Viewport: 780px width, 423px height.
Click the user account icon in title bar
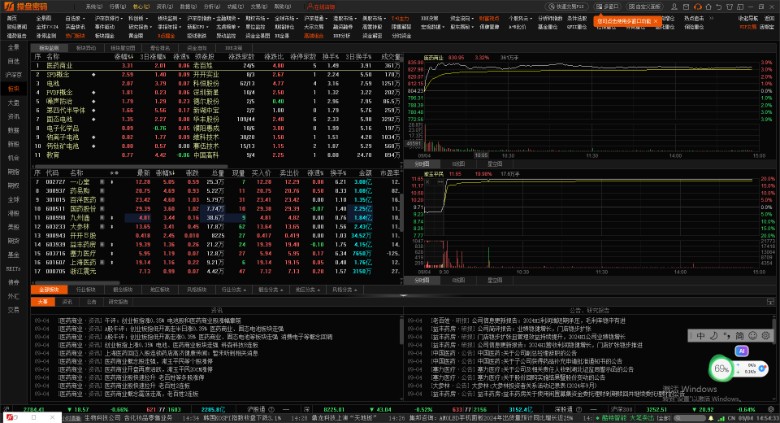[x=676, y=6]
